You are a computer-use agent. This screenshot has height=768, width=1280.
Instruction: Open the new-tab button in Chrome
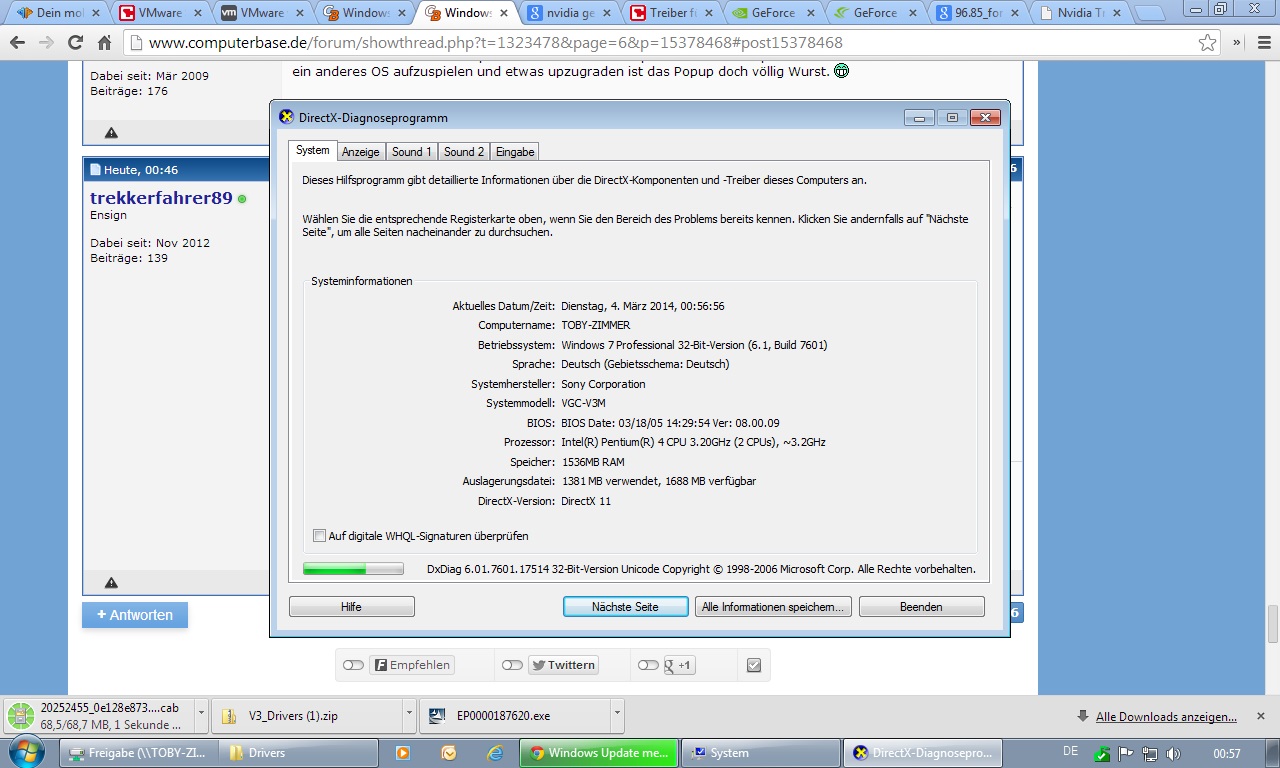(1150, 13)
